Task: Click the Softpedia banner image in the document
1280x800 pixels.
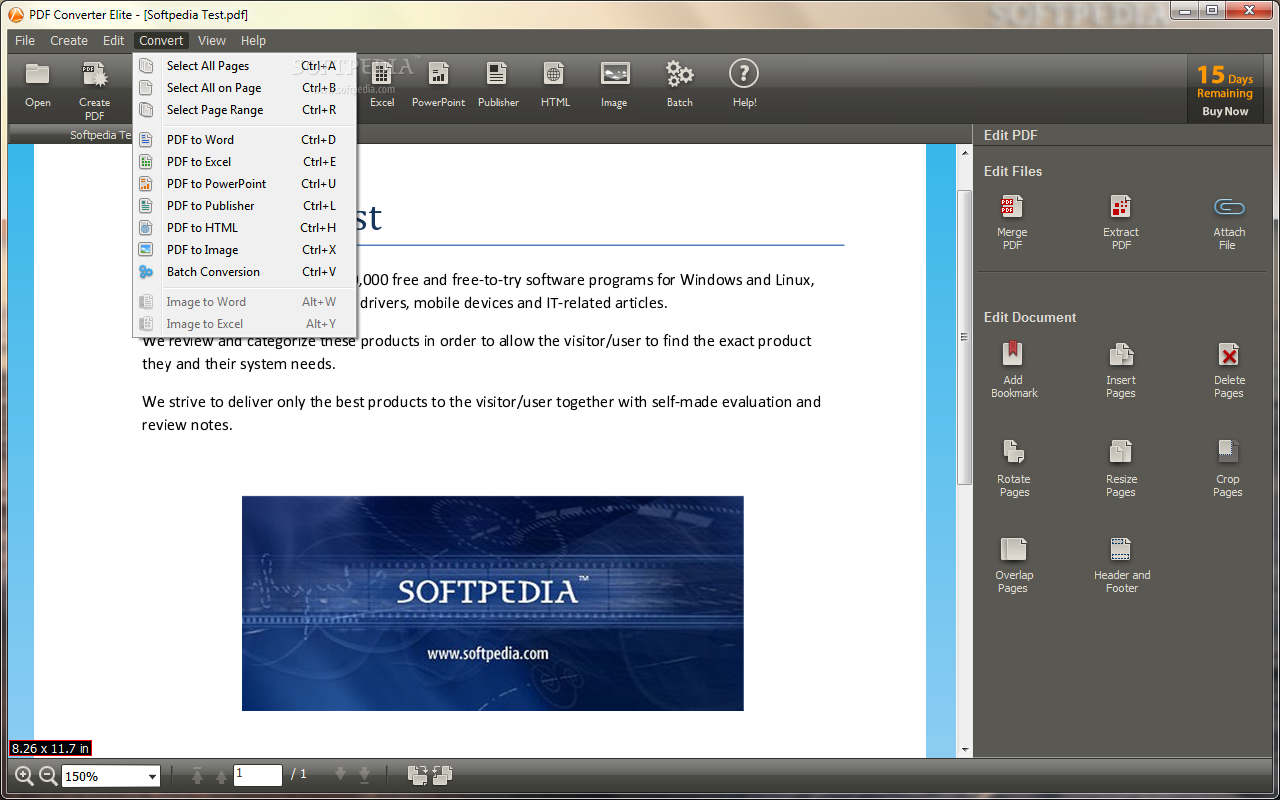Action: click(x=493, y=603)
